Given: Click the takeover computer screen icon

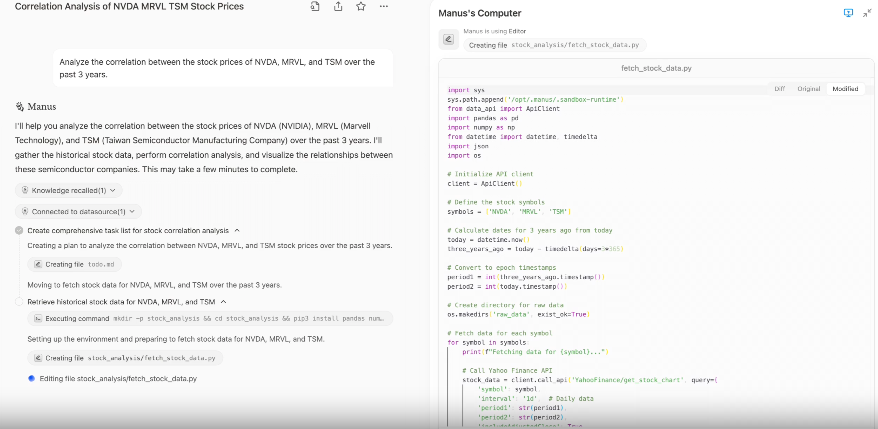Looking at the screenshot, I should click(848, 13).
